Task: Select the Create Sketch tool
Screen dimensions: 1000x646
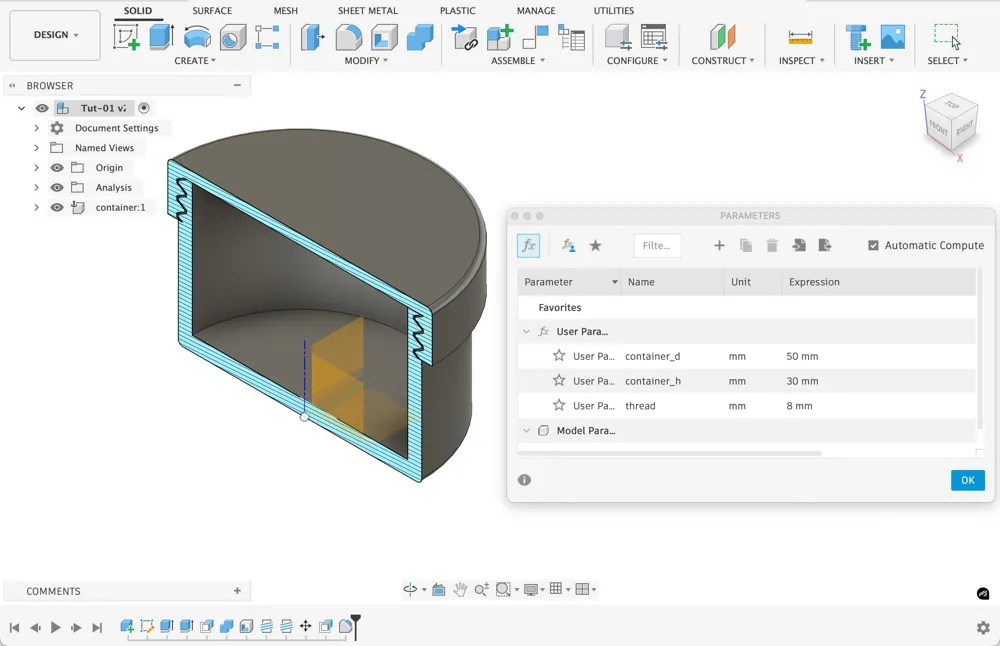Action: tap(127, 38)
